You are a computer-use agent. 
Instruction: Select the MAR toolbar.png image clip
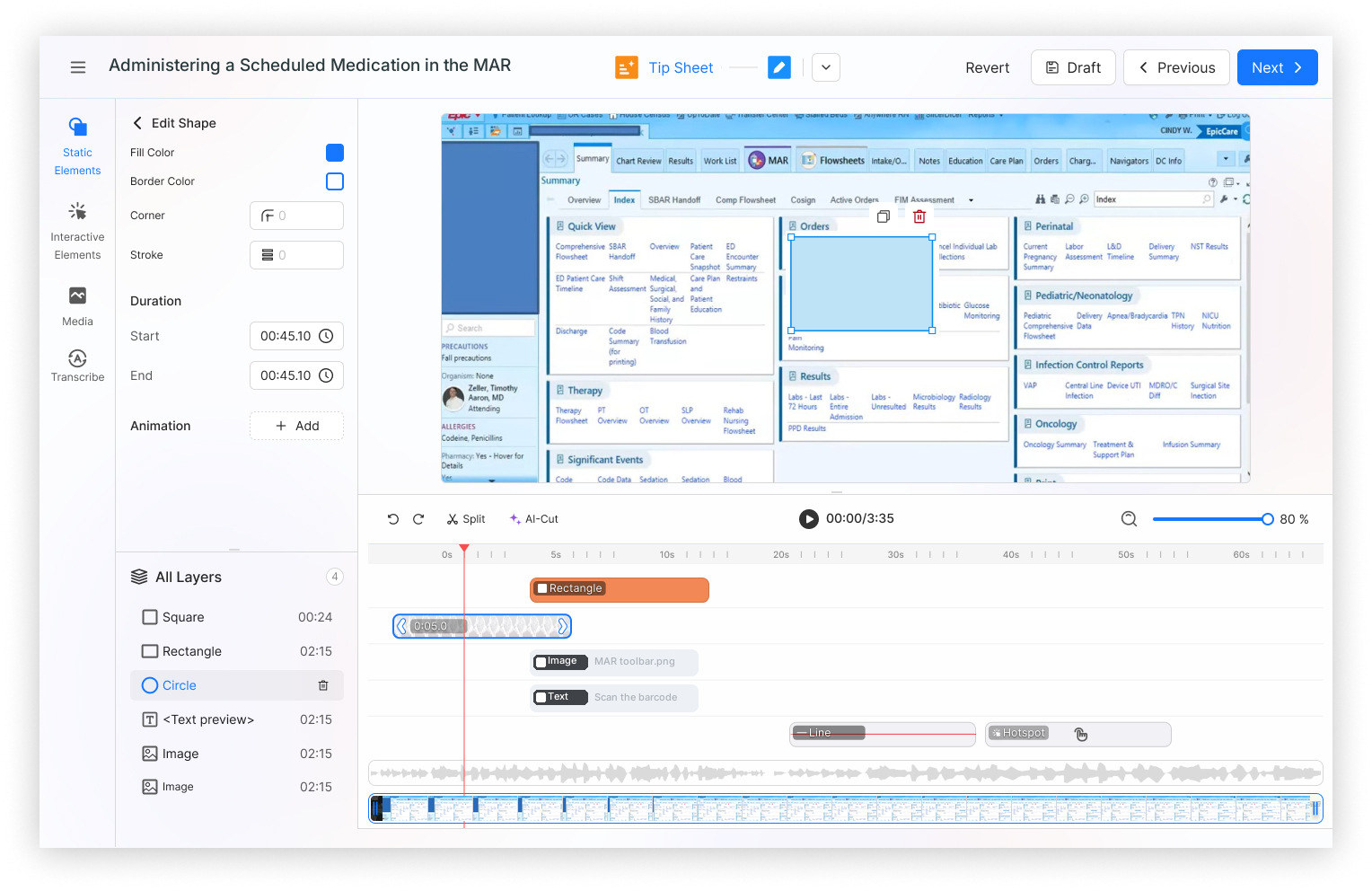pos(614,662)
